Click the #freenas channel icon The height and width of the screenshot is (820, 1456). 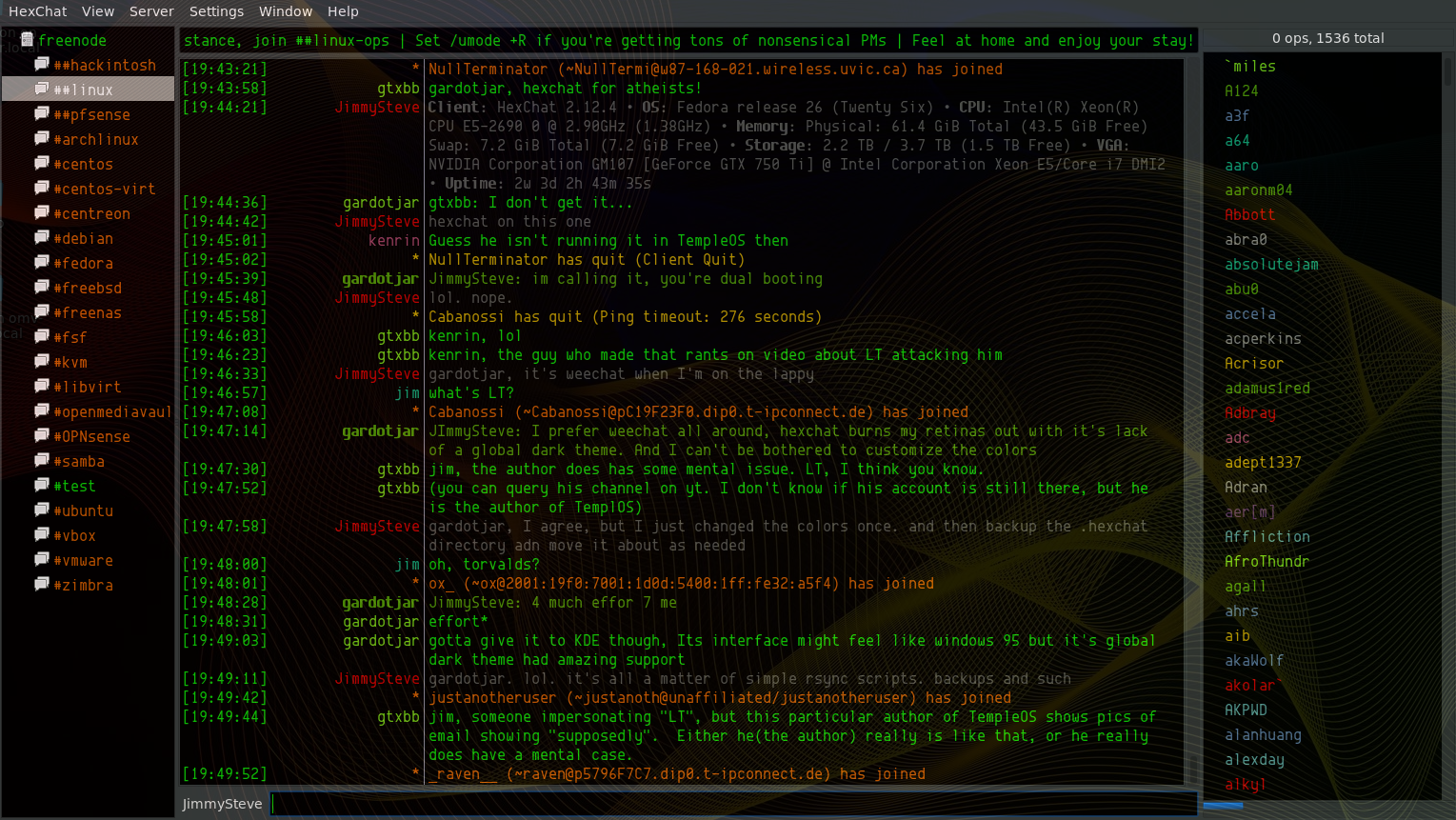click(42, 311)
